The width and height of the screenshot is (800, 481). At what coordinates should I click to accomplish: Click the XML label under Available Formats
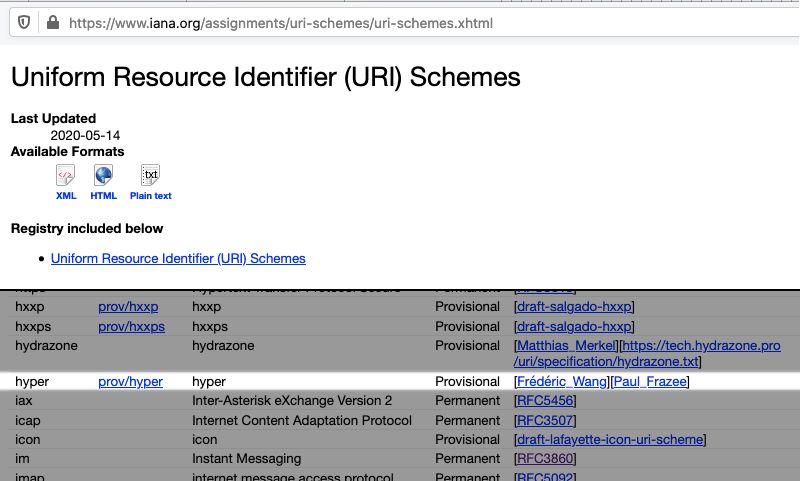[x=66, y=196]
